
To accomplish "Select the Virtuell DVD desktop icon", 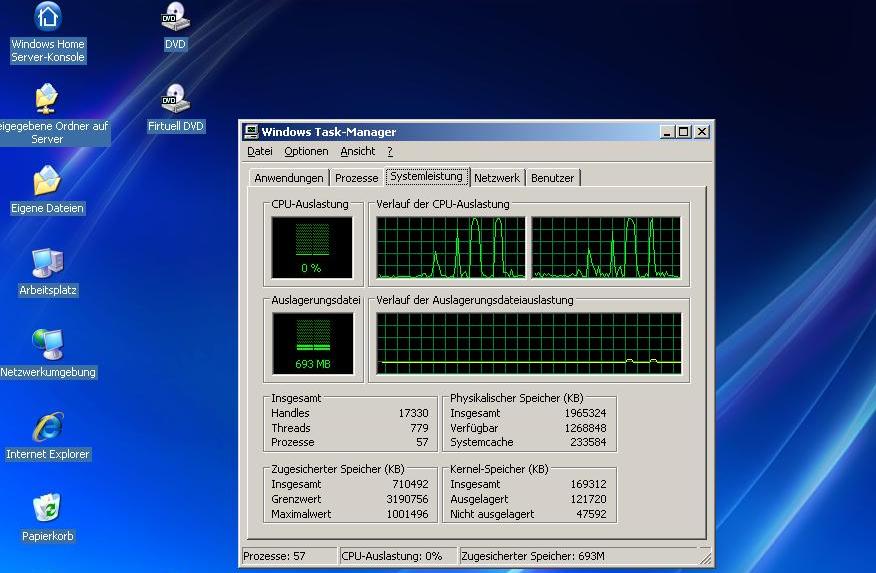I will point(175,108).
